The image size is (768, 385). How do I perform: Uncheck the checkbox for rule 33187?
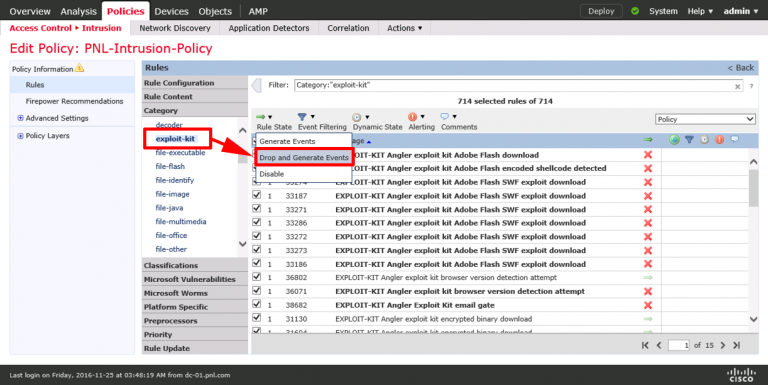(256, 194)
